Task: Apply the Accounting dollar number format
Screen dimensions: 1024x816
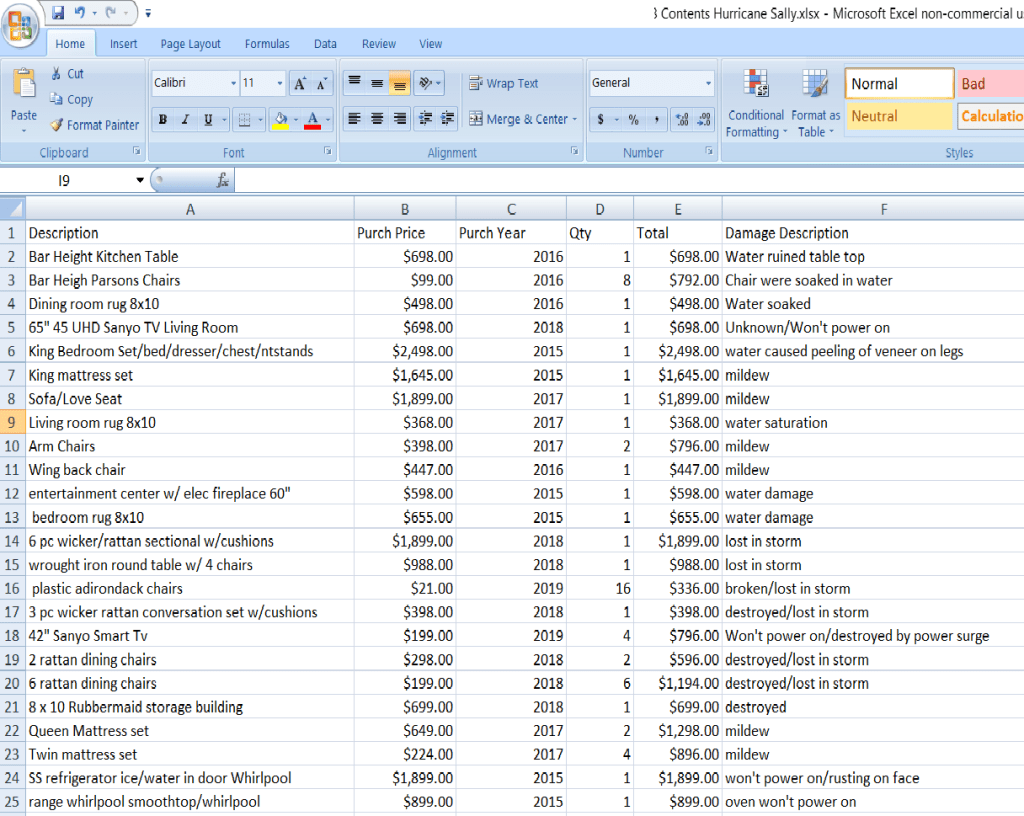Action: 600,120
